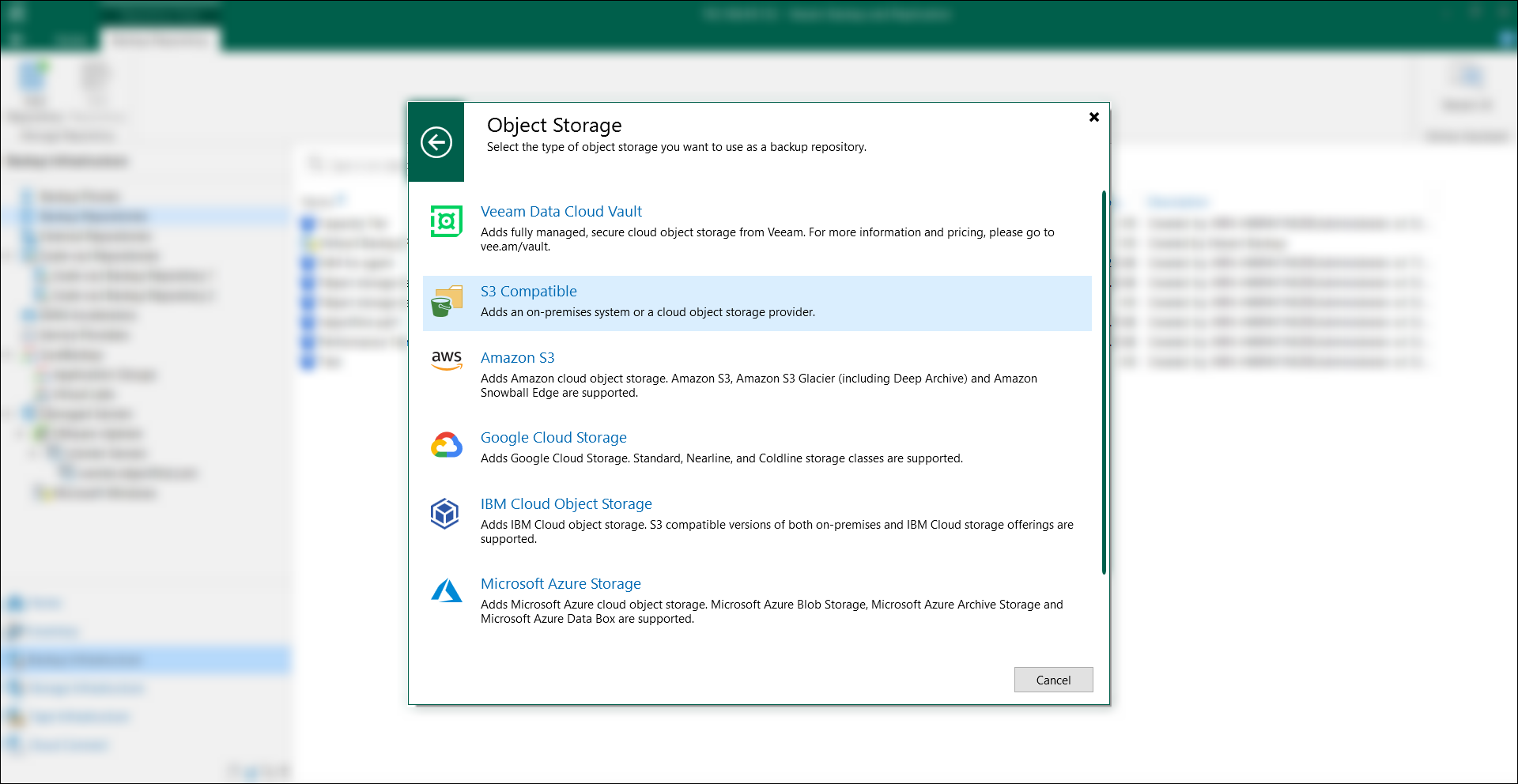Click the back arrow icon in dialog

[436, 142]
